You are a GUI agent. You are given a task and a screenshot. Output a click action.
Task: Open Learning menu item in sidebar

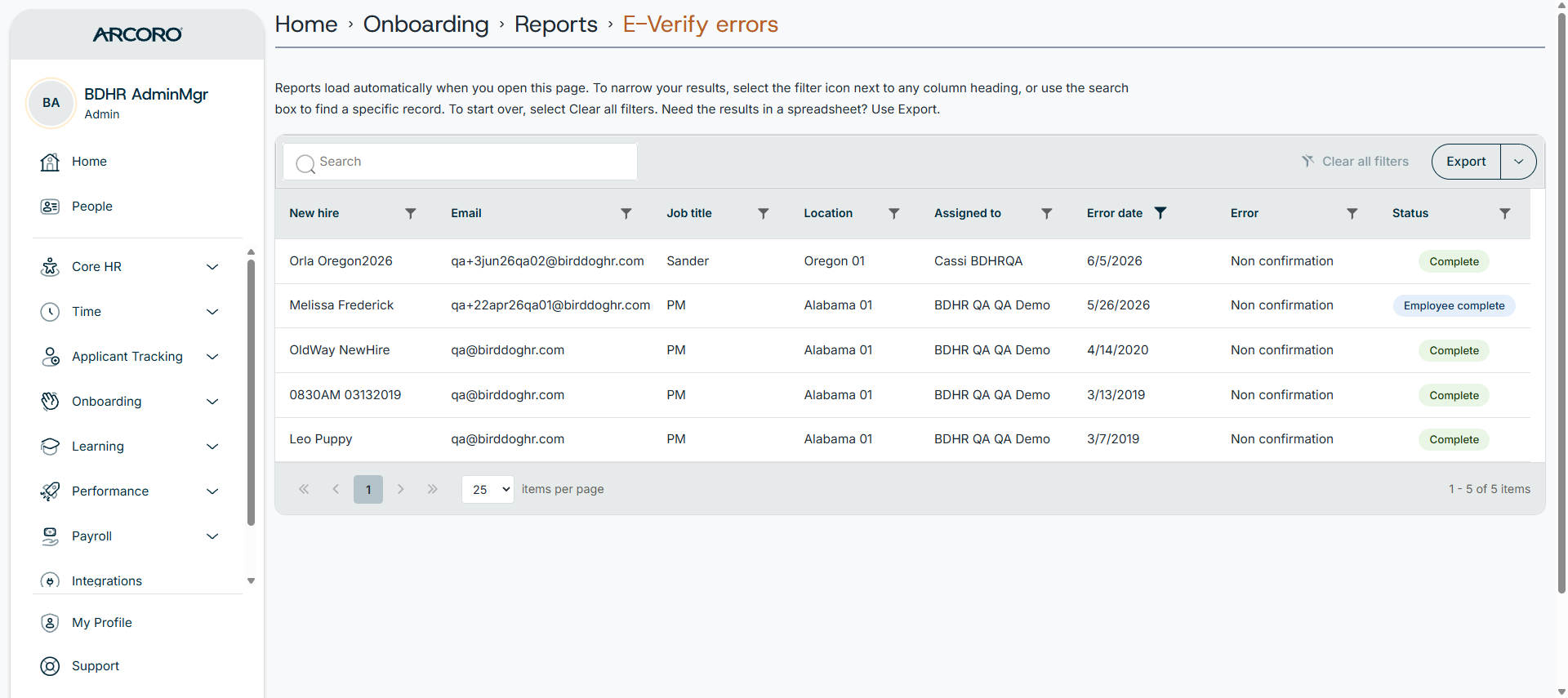98,447
